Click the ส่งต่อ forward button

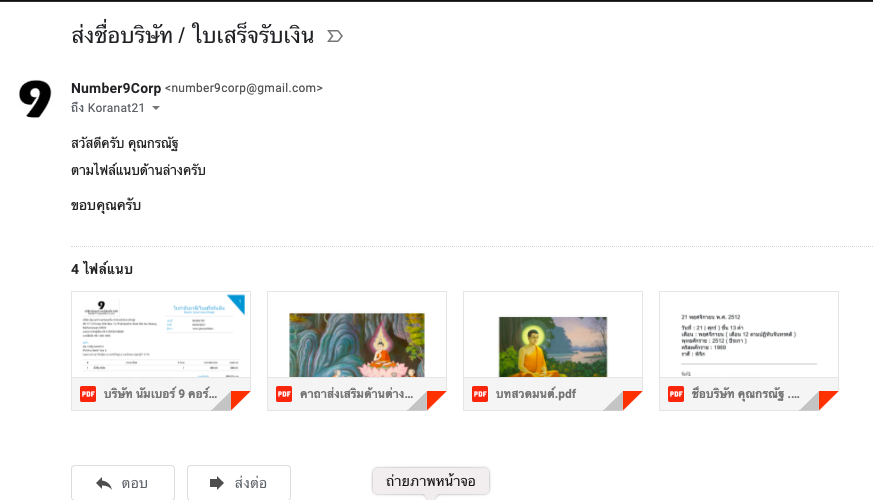[239, 483]
